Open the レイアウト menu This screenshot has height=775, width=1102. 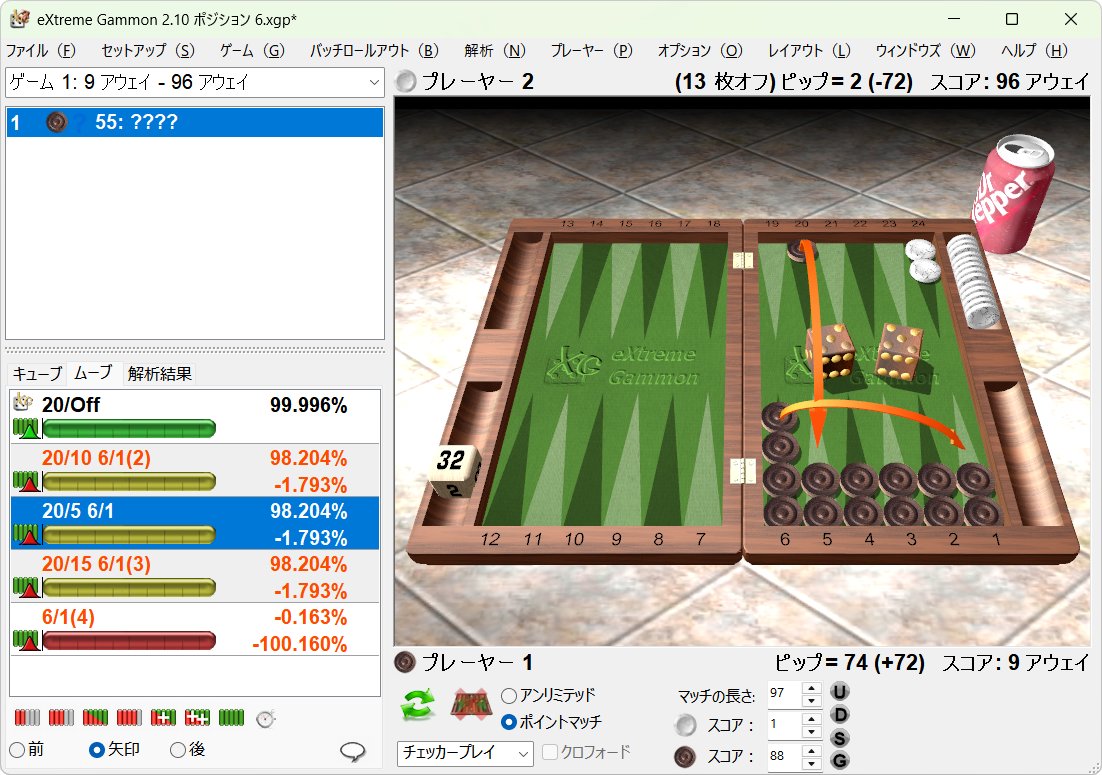809,51
